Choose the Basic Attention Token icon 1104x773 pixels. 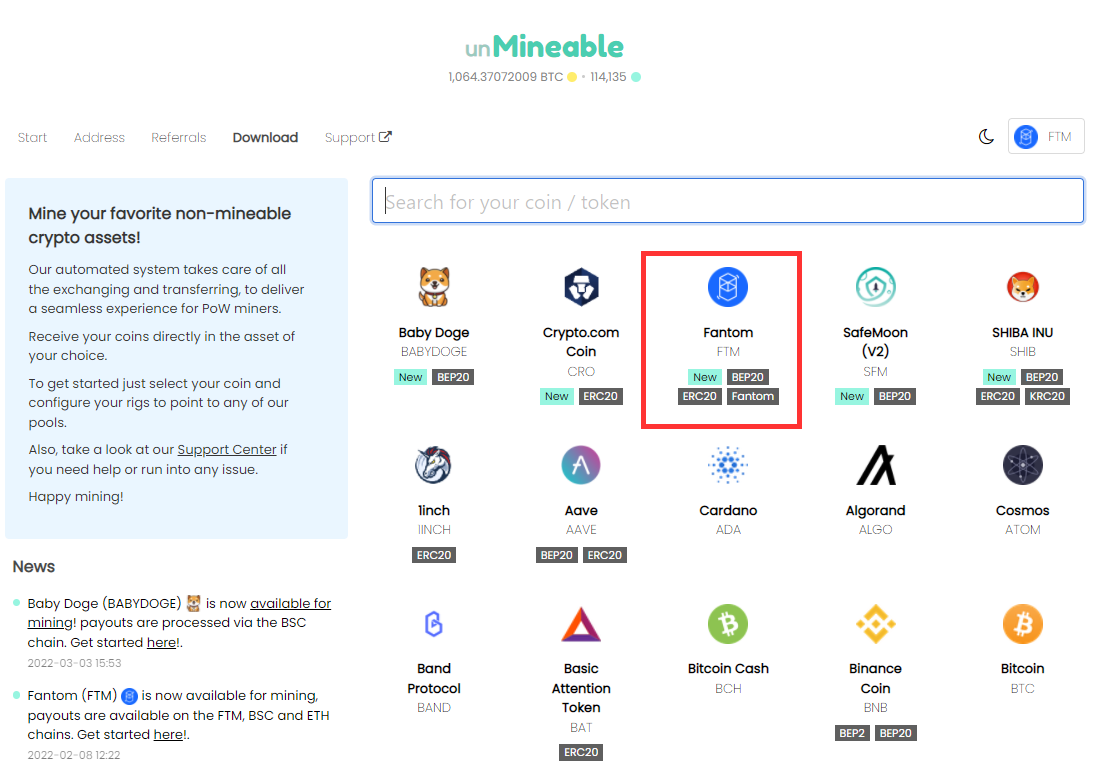click(x=581, y=624)
